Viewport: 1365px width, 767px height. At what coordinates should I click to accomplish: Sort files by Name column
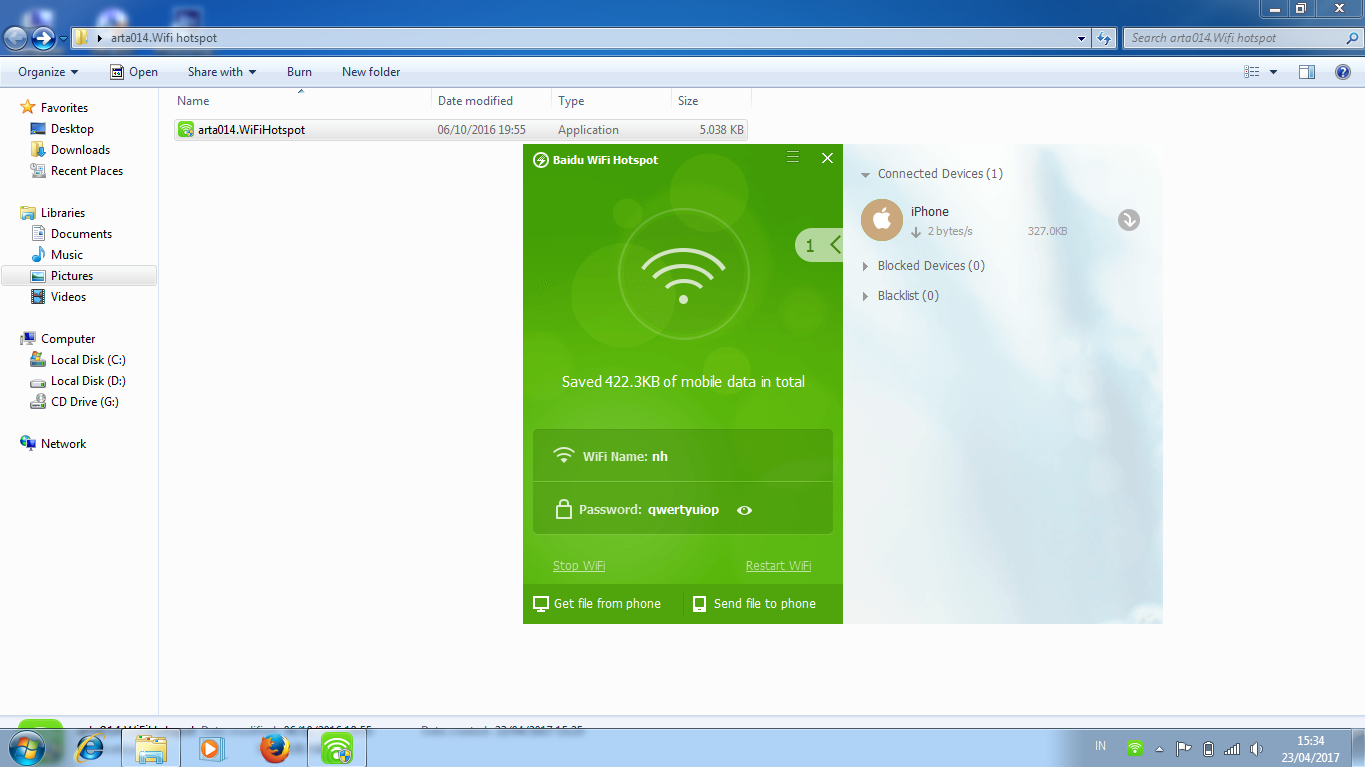303,101
